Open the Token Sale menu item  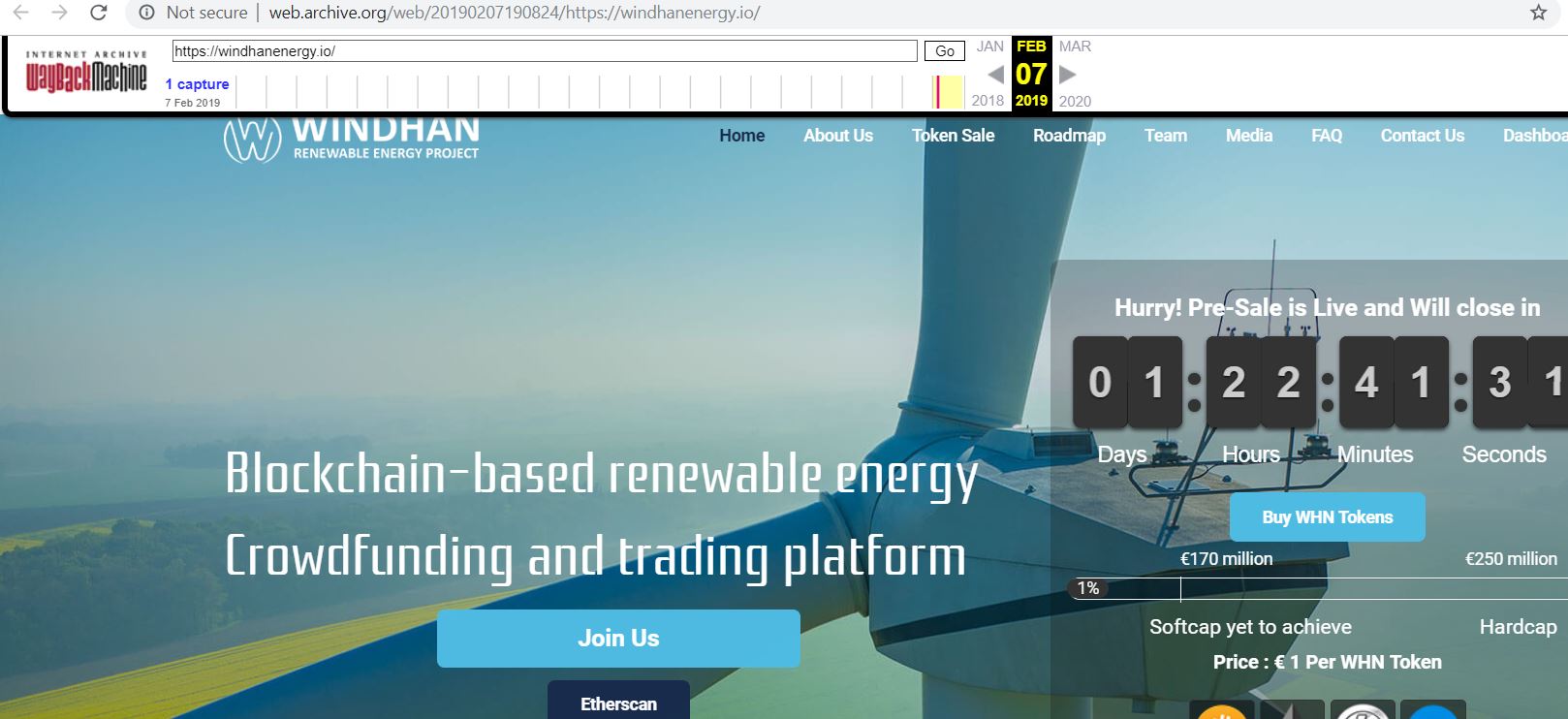pos(953,136)
